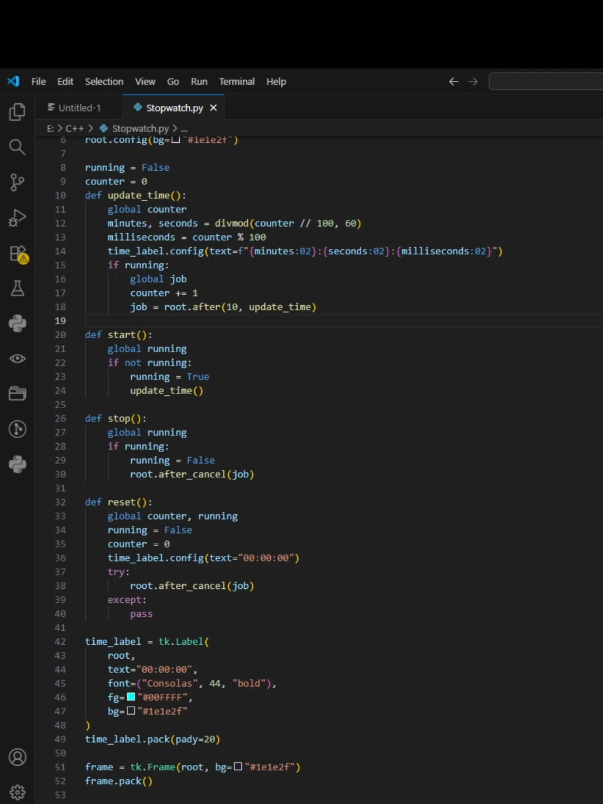Viewport: 603px width, 804px height.
Task: Click "job = root.after(10, update_time)"
Action: click(223, 307)
